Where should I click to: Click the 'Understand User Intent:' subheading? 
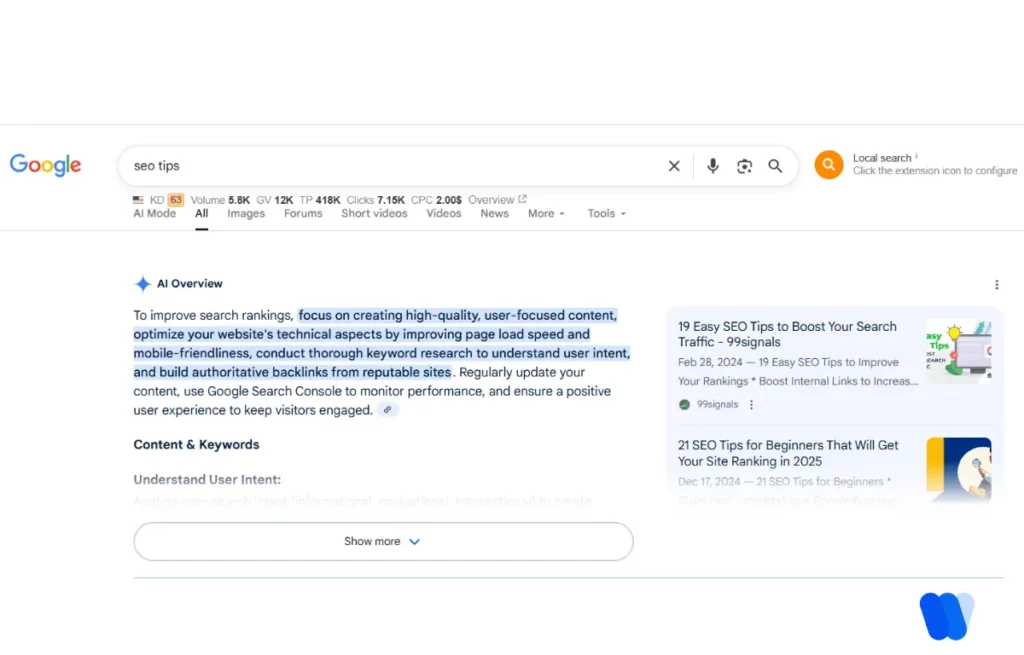click(207, 479)
